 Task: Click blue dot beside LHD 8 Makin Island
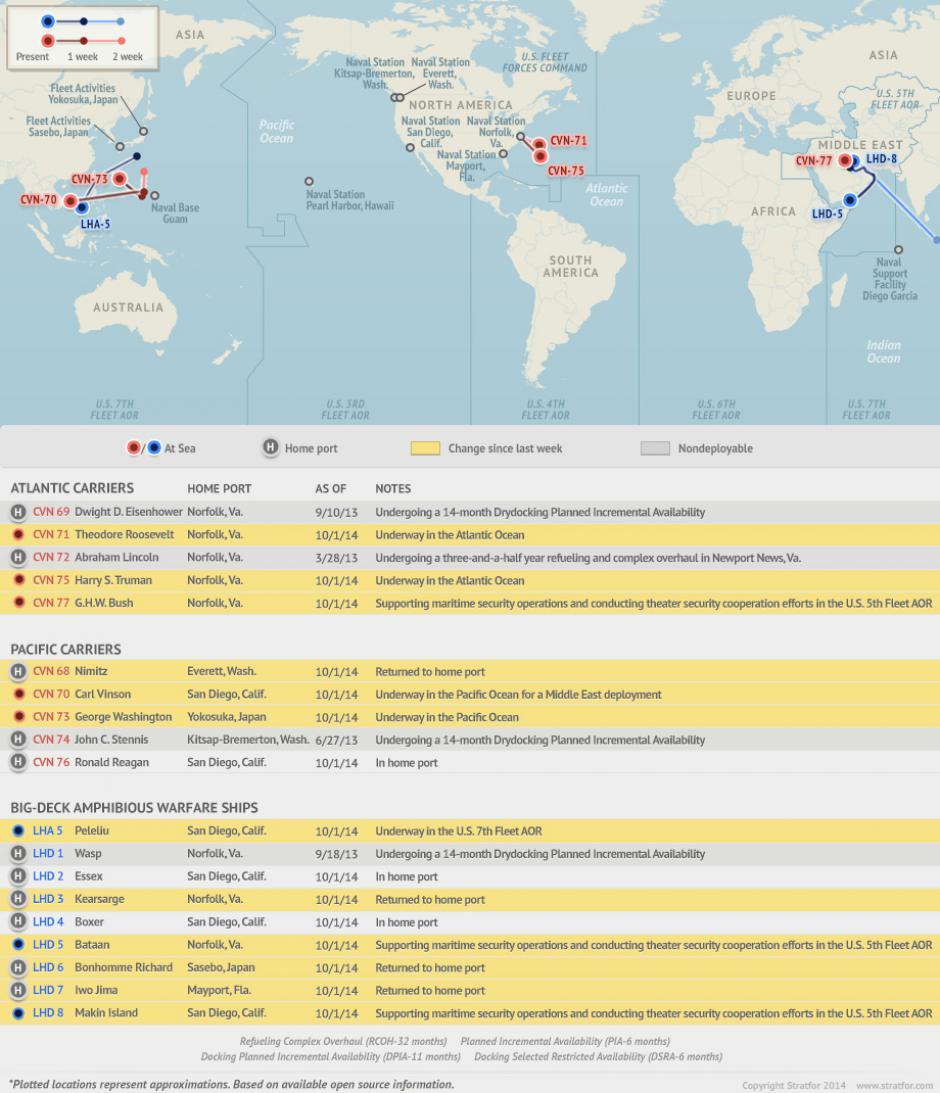(x=19, y=1013)
